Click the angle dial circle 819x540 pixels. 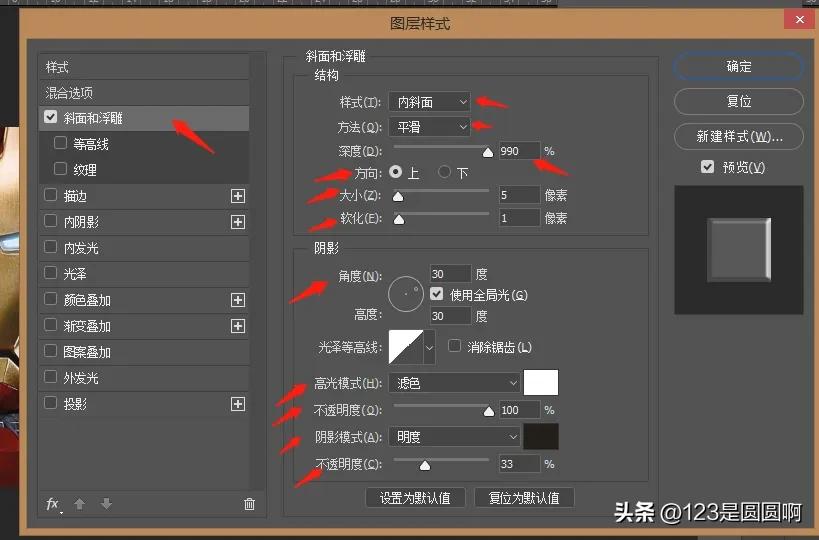(x=406, y=294)
